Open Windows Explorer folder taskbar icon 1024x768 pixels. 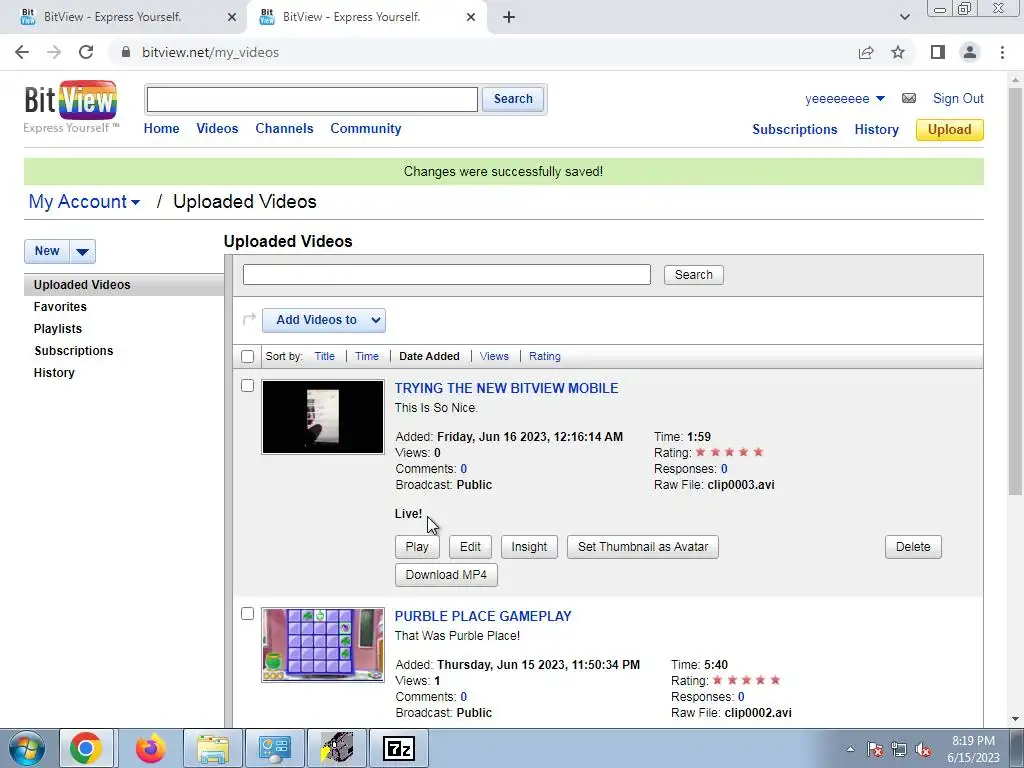click(x=213, y=748)
